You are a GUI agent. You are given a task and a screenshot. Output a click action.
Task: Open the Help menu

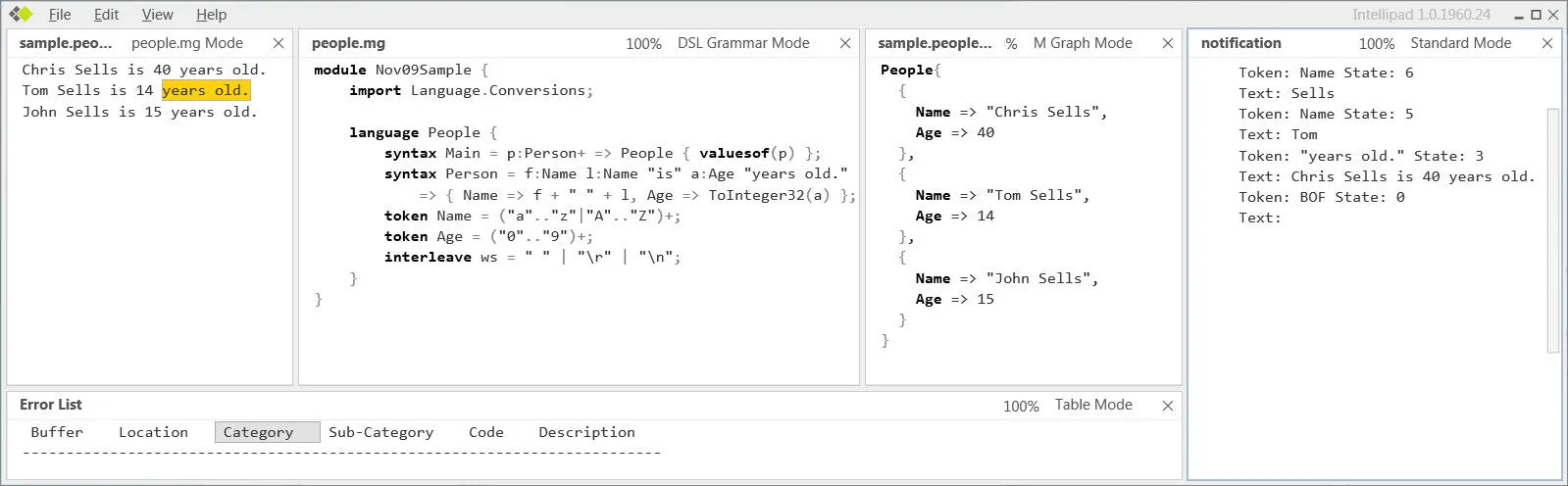tap(211, 15)
